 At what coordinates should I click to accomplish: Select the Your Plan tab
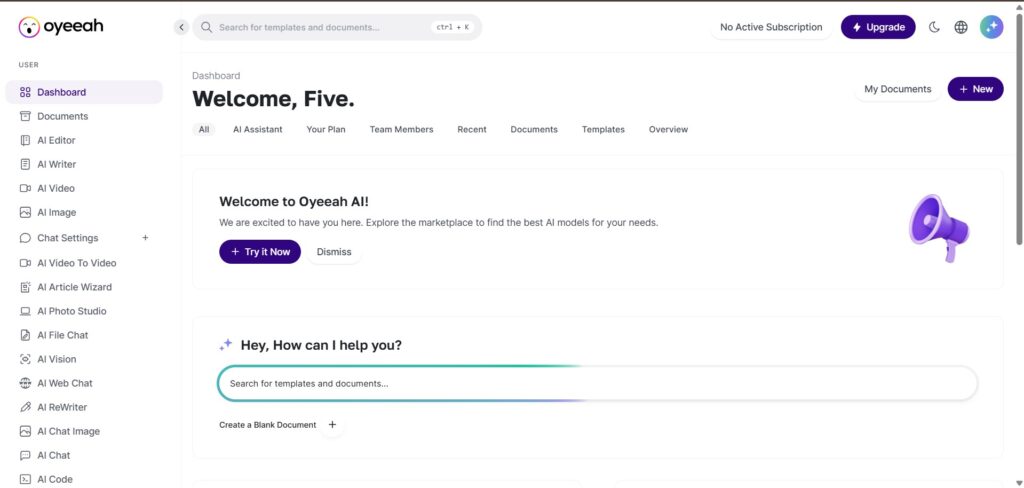click(326, 129)
